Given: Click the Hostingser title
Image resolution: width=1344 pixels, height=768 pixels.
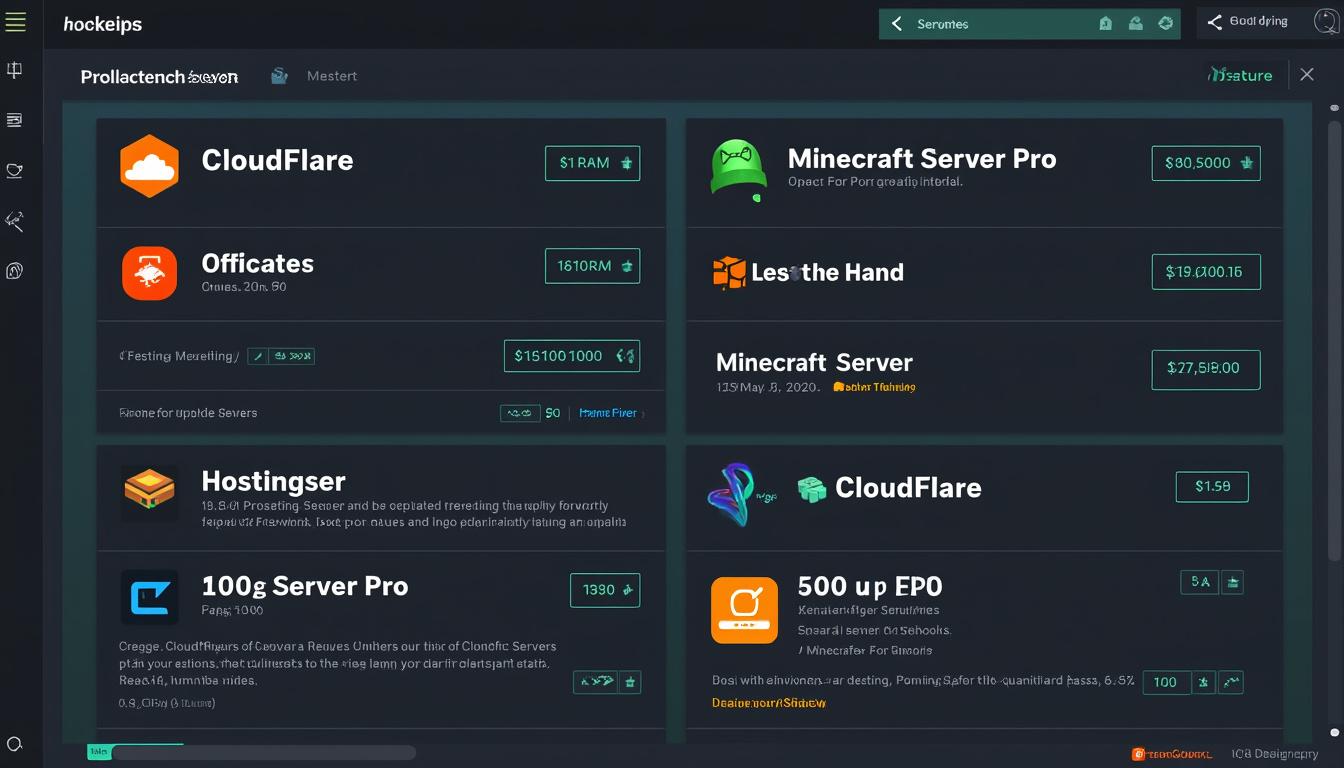Looking at the screenshot, I should point(273,481).
